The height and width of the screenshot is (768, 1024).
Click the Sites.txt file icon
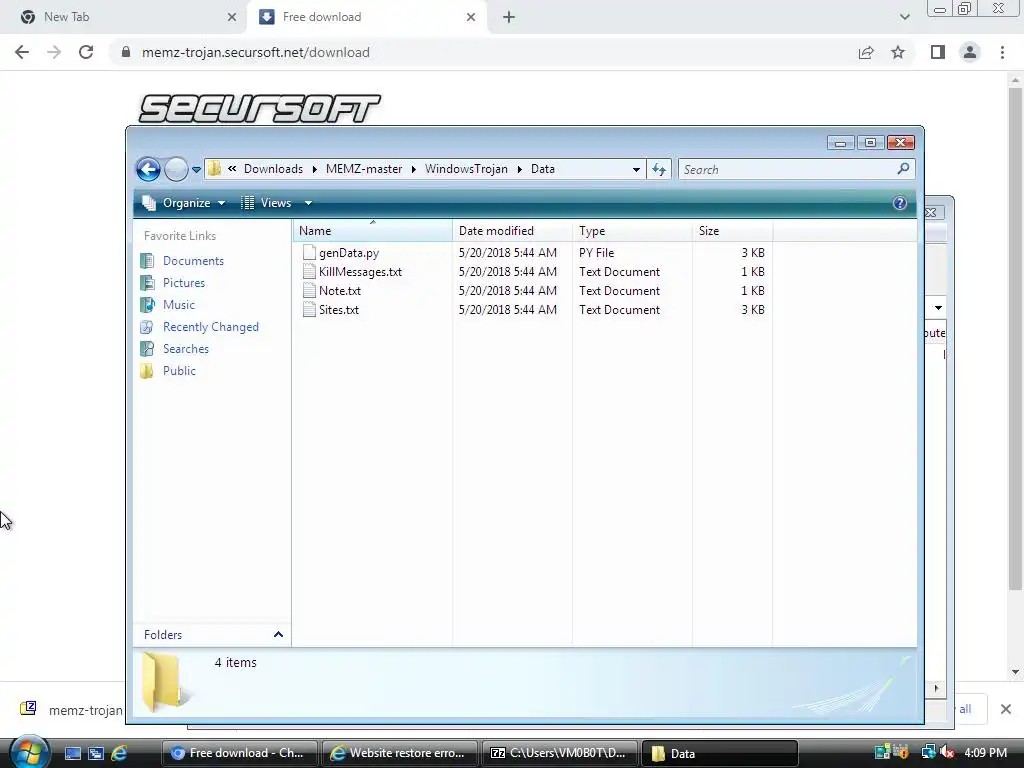pos(309,310)
